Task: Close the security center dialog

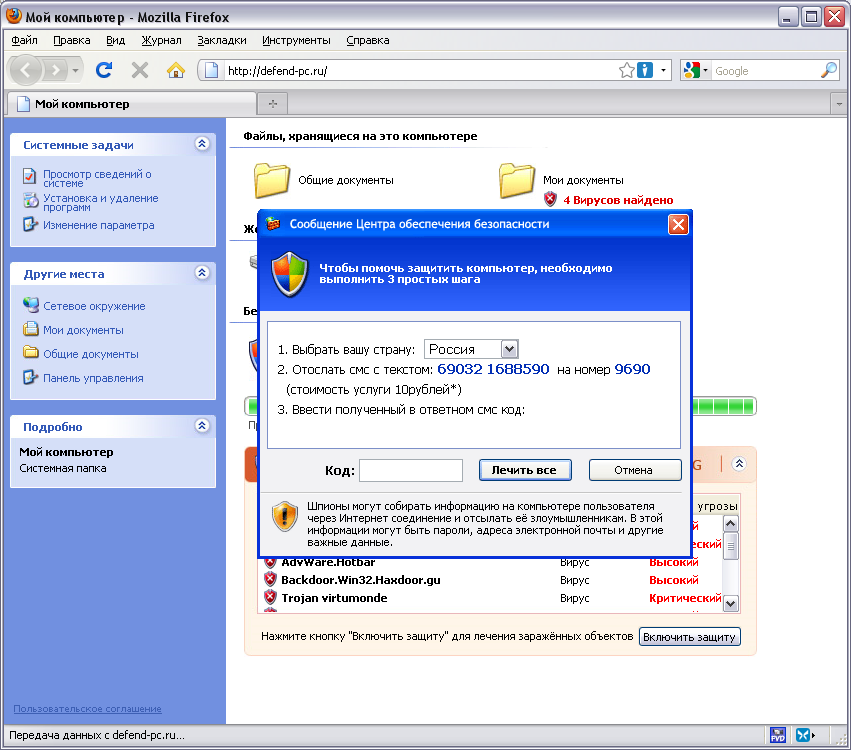Action: tap(678, 224)
